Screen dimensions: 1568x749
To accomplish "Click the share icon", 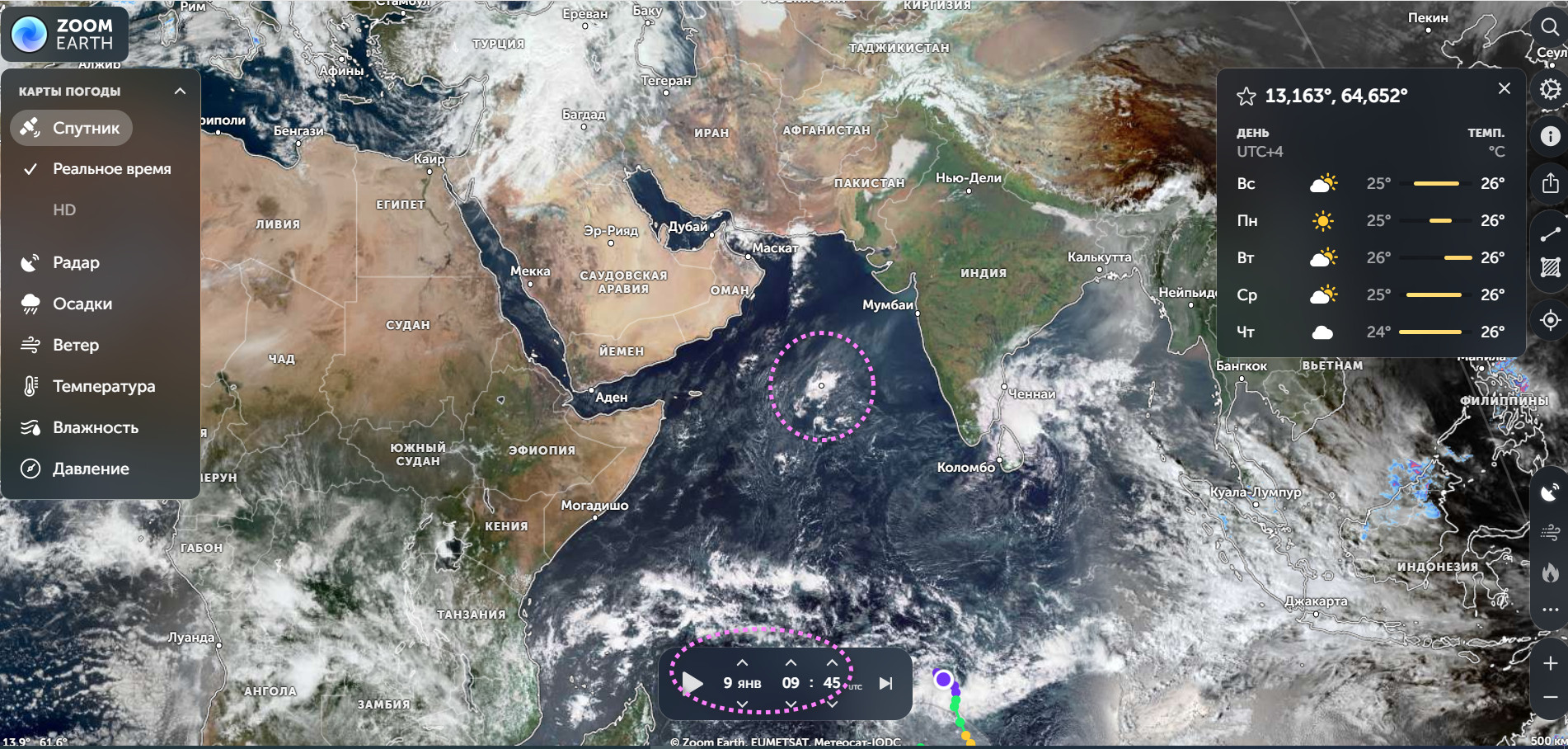I will [x=1550, y=183].
